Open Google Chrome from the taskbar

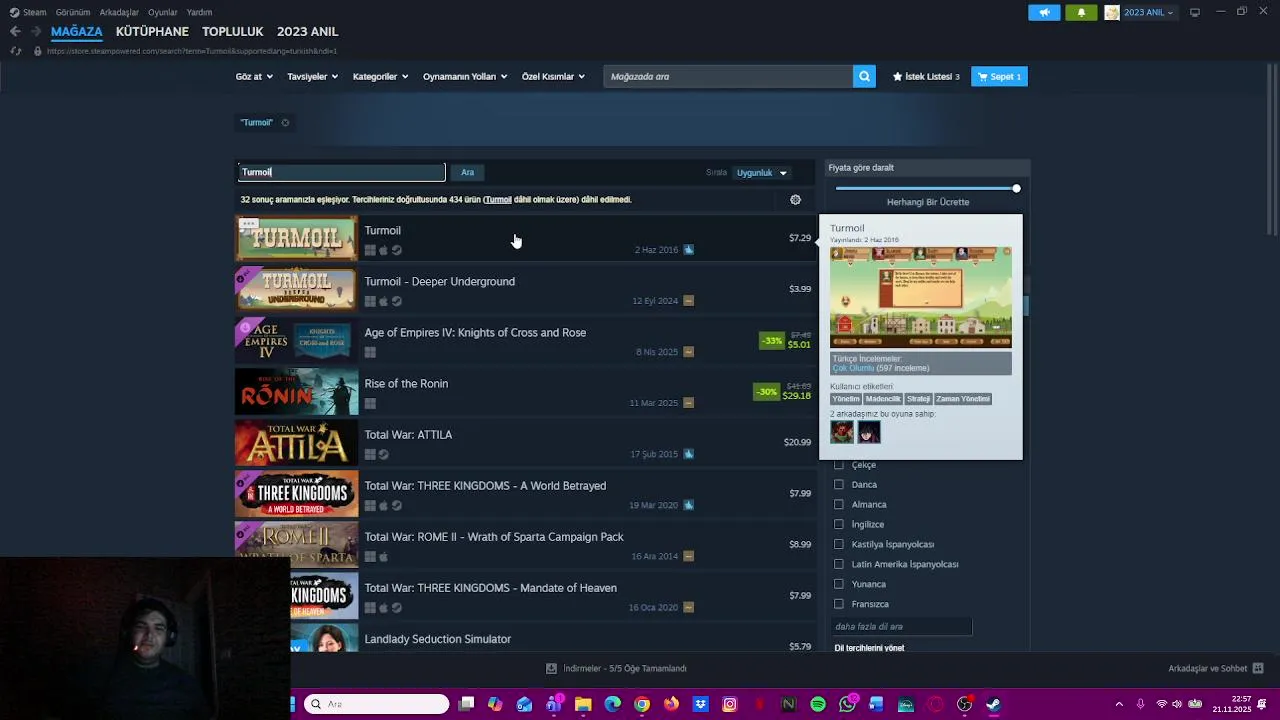[x=642, y=704]
